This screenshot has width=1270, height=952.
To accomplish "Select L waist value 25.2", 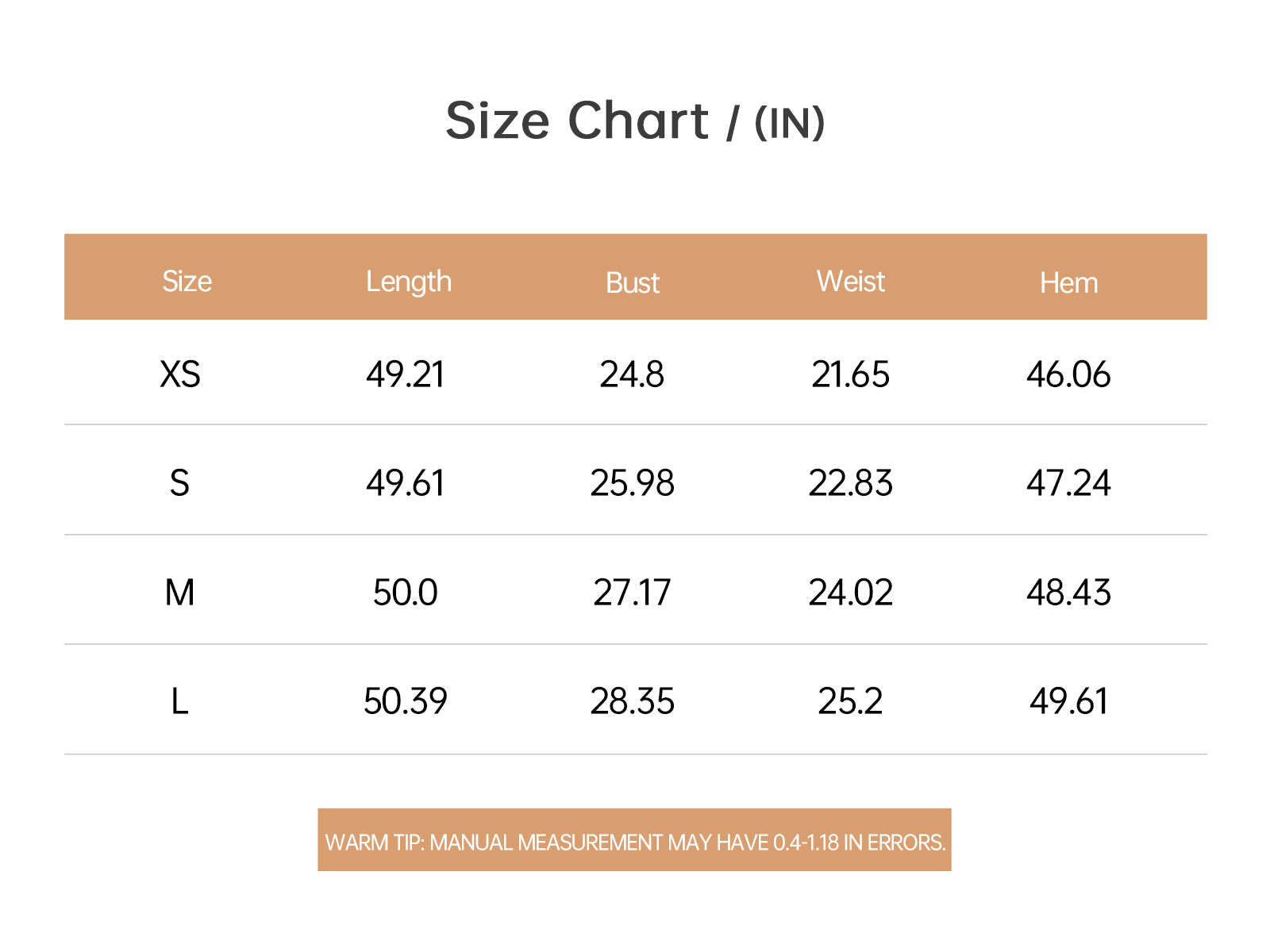I will tap(850, 701).
